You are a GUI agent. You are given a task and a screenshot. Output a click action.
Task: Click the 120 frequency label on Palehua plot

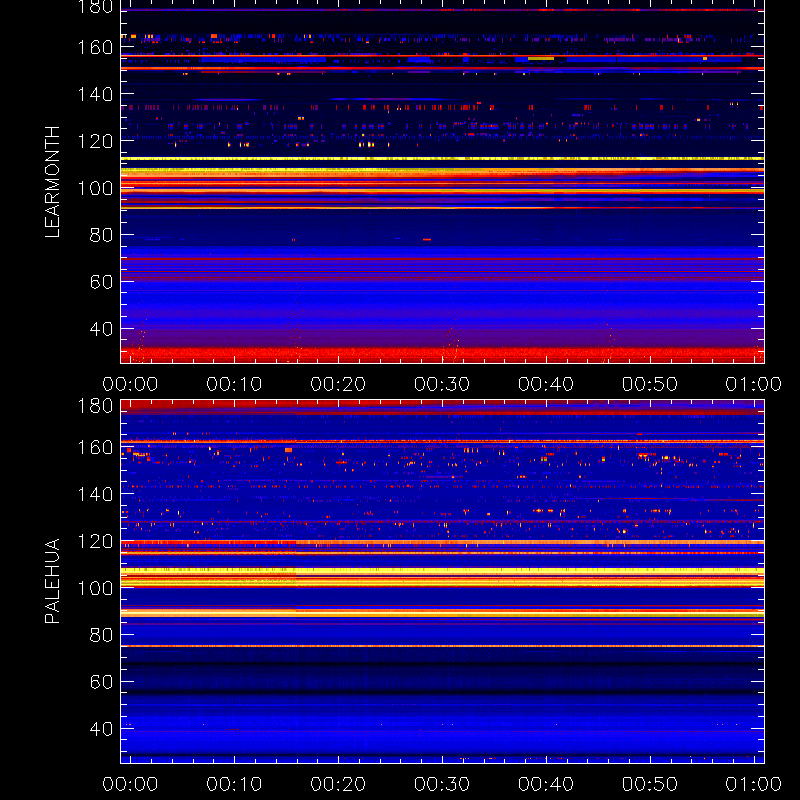pos(95,541)
